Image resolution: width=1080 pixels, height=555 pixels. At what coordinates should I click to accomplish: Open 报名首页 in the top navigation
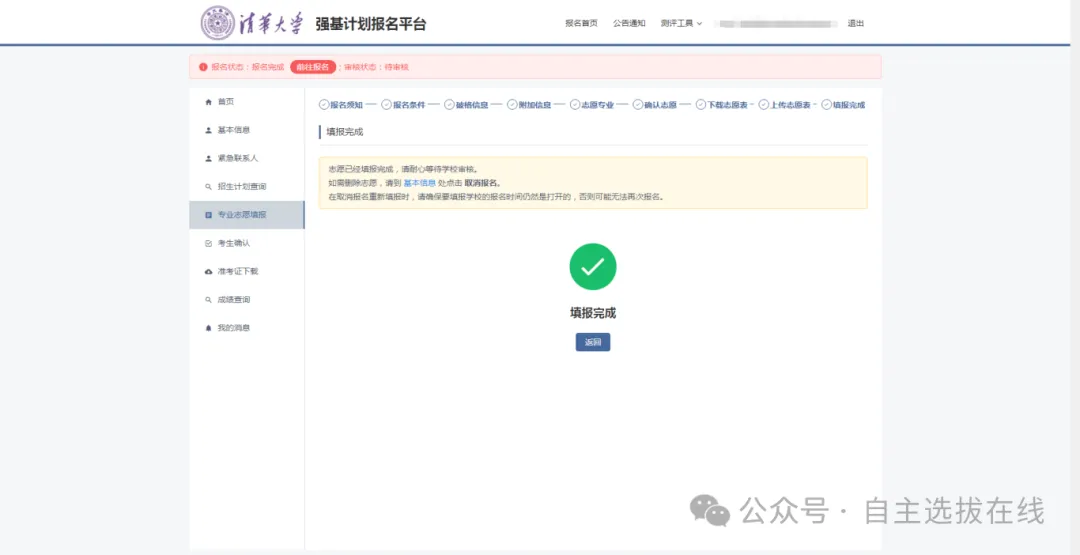point(581,23)
